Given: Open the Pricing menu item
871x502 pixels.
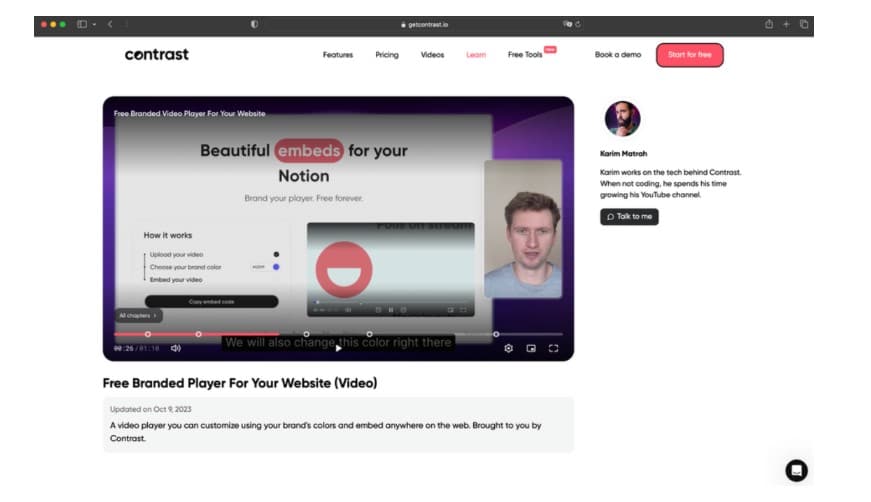Looking at the screenshot, I should (x=387, y=55).
